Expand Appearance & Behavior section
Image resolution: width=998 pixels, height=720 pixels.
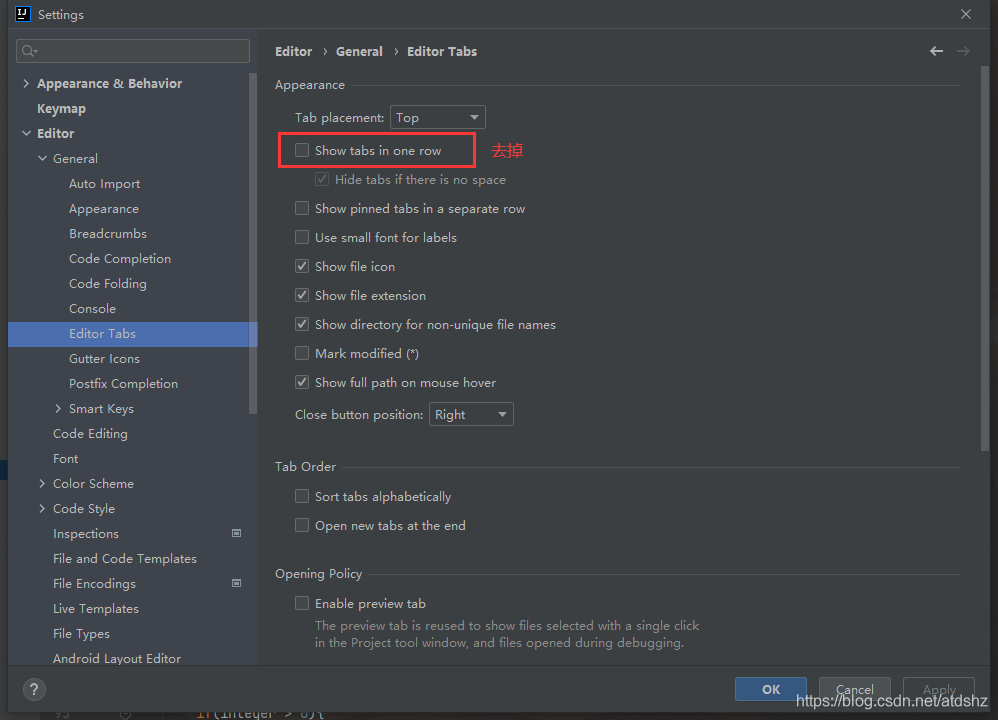tap(26, 83)
